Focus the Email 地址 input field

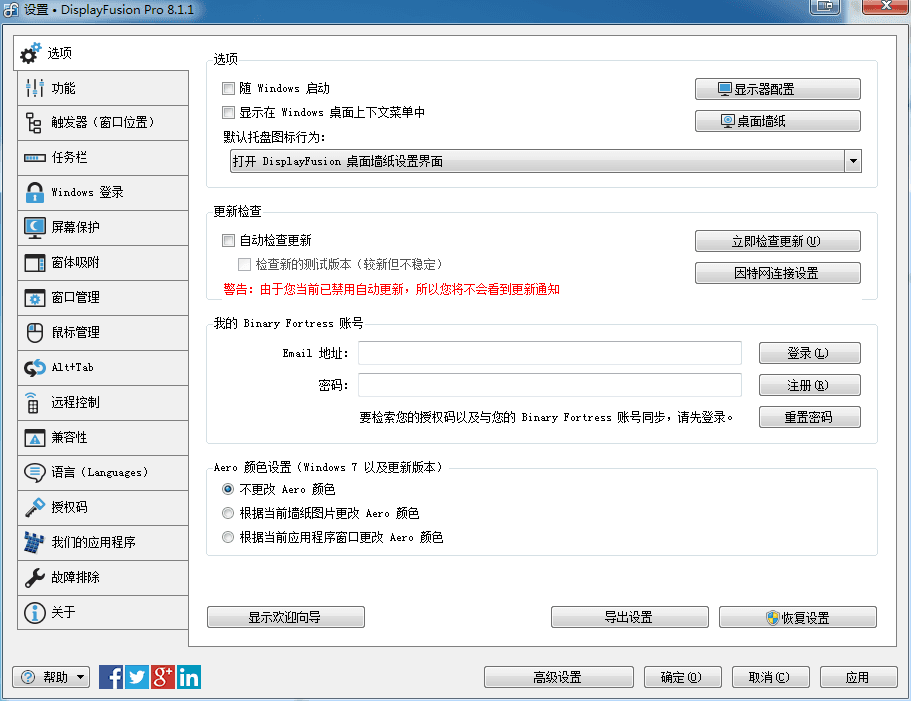(550, 353)
